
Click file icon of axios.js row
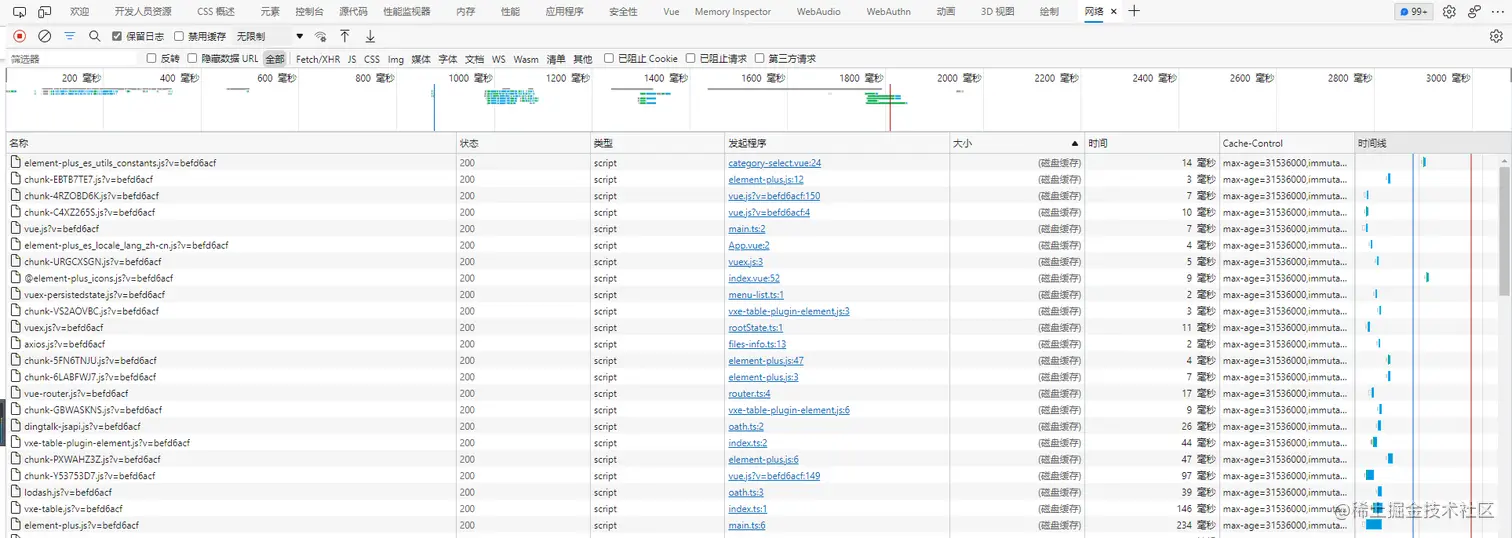15,344
